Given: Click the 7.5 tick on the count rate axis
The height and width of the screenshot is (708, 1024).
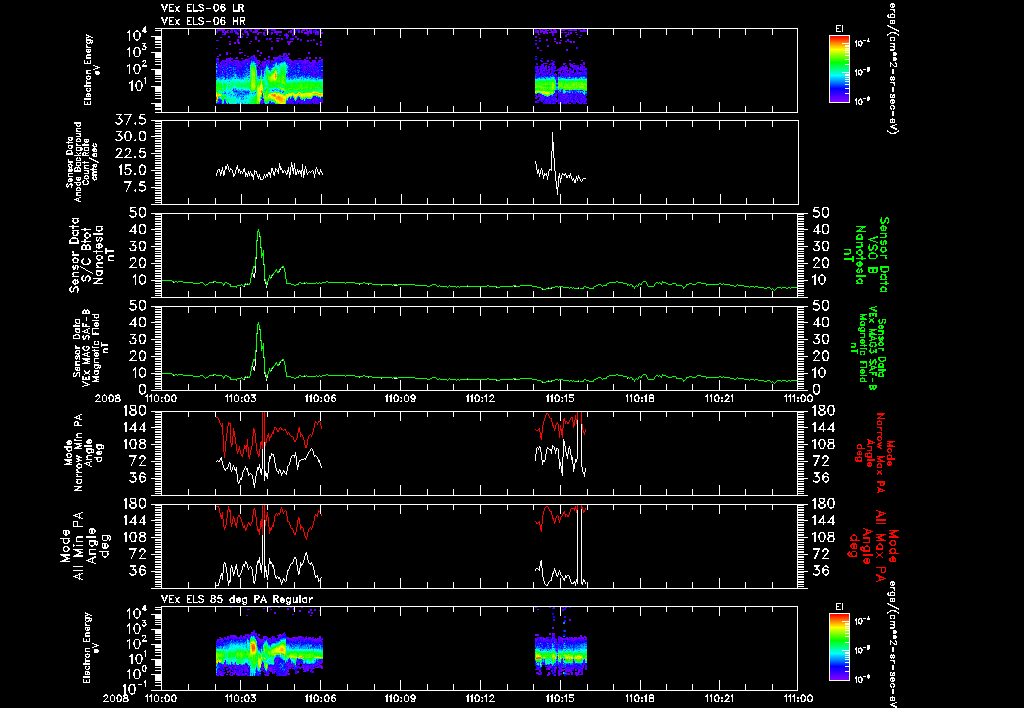Looking at the screenshot, I should pyautogui.click(x=135, y=187).
